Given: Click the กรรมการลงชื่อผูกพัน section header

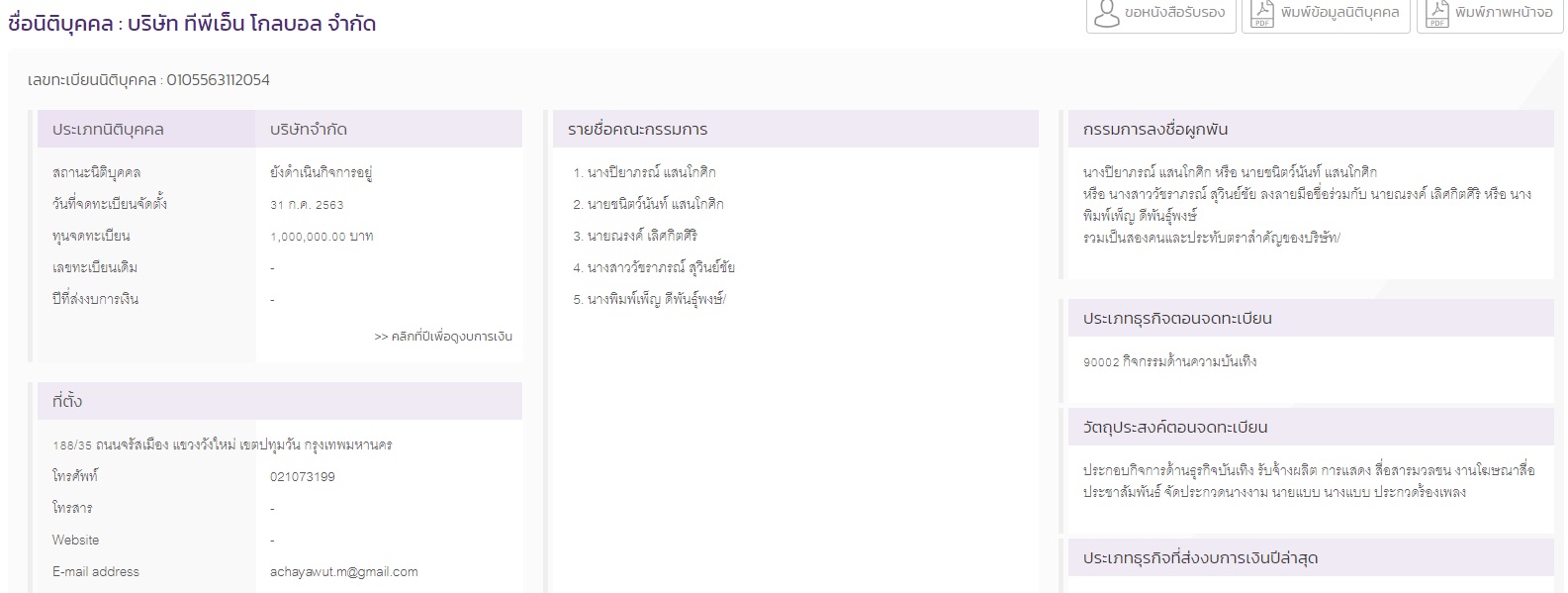Looking at the screenshot, I should point(1154,130).
